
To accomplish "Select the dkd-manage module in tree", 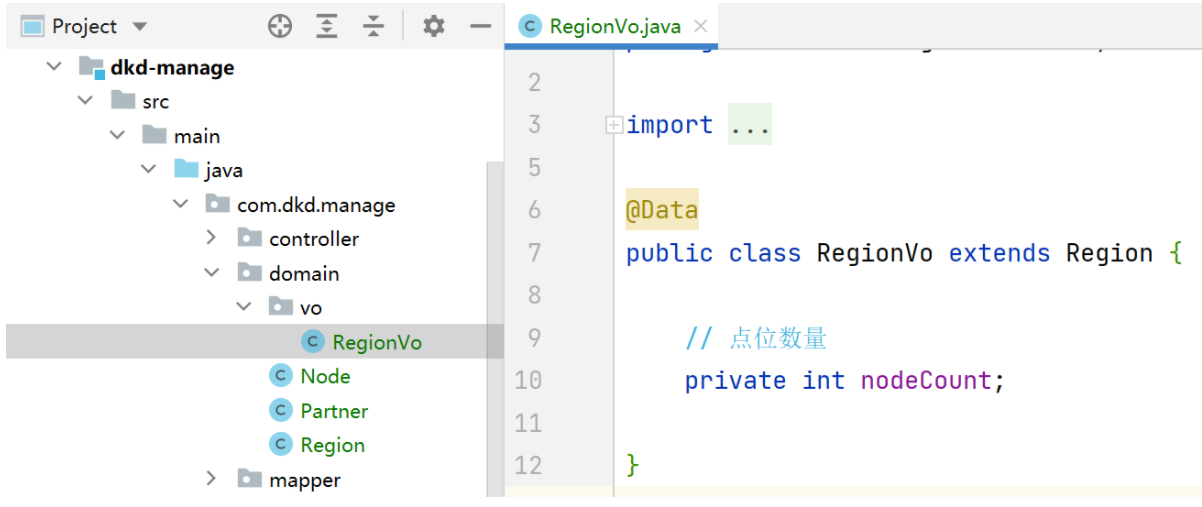I will tap(172, 67).
